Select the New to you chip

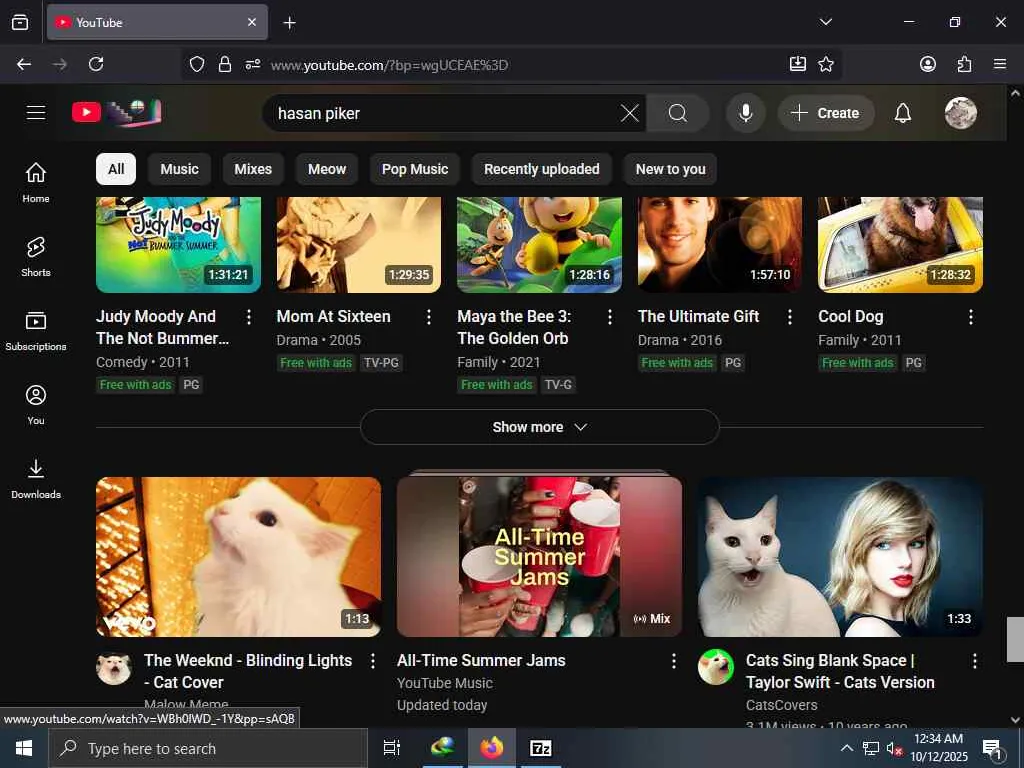(x=670, y=169)
